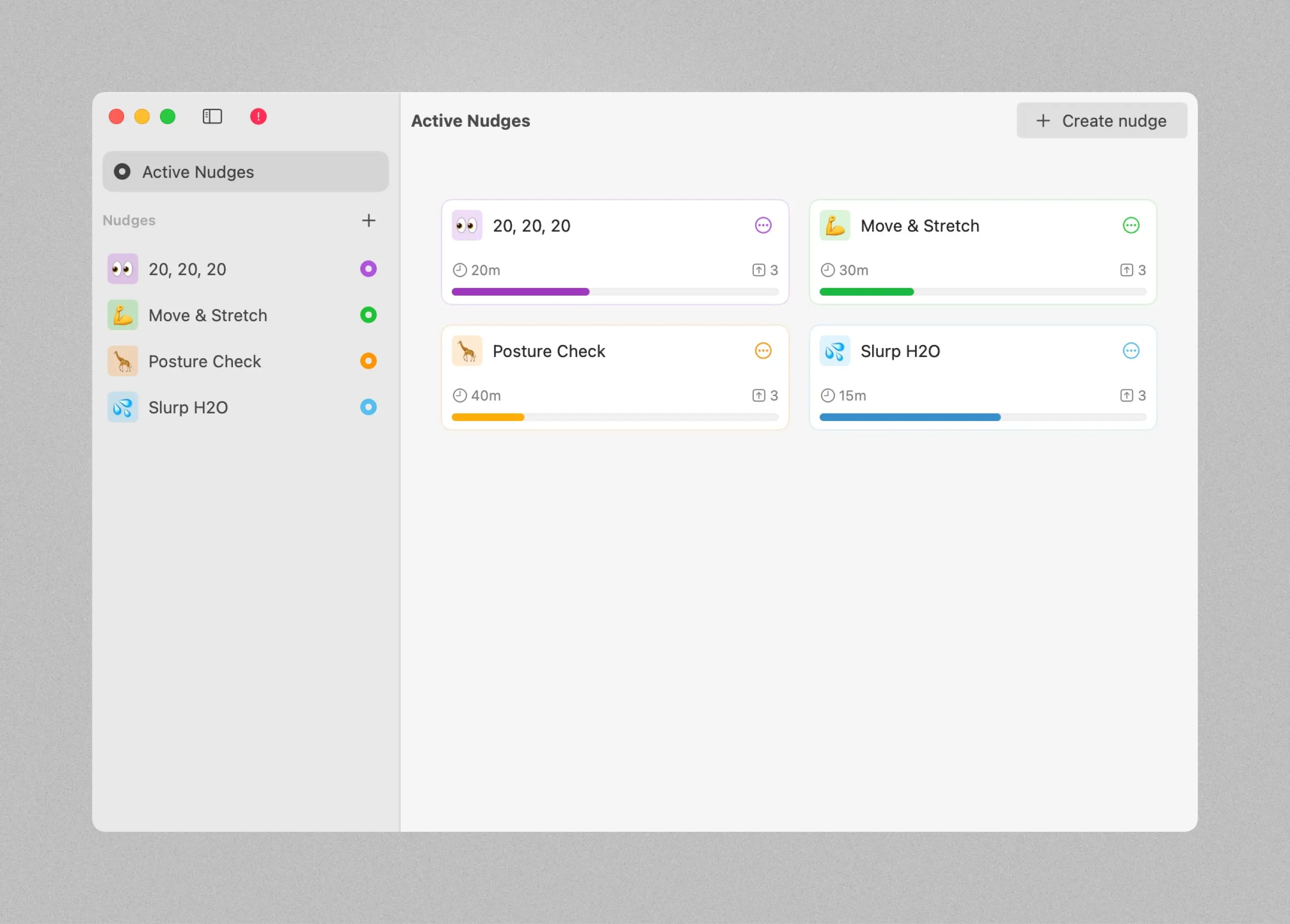The height and width of the screenshot is (924, 1290).
Task: Click the upload count icon on 20, 20, 20 card
Action: pos(759,270)
